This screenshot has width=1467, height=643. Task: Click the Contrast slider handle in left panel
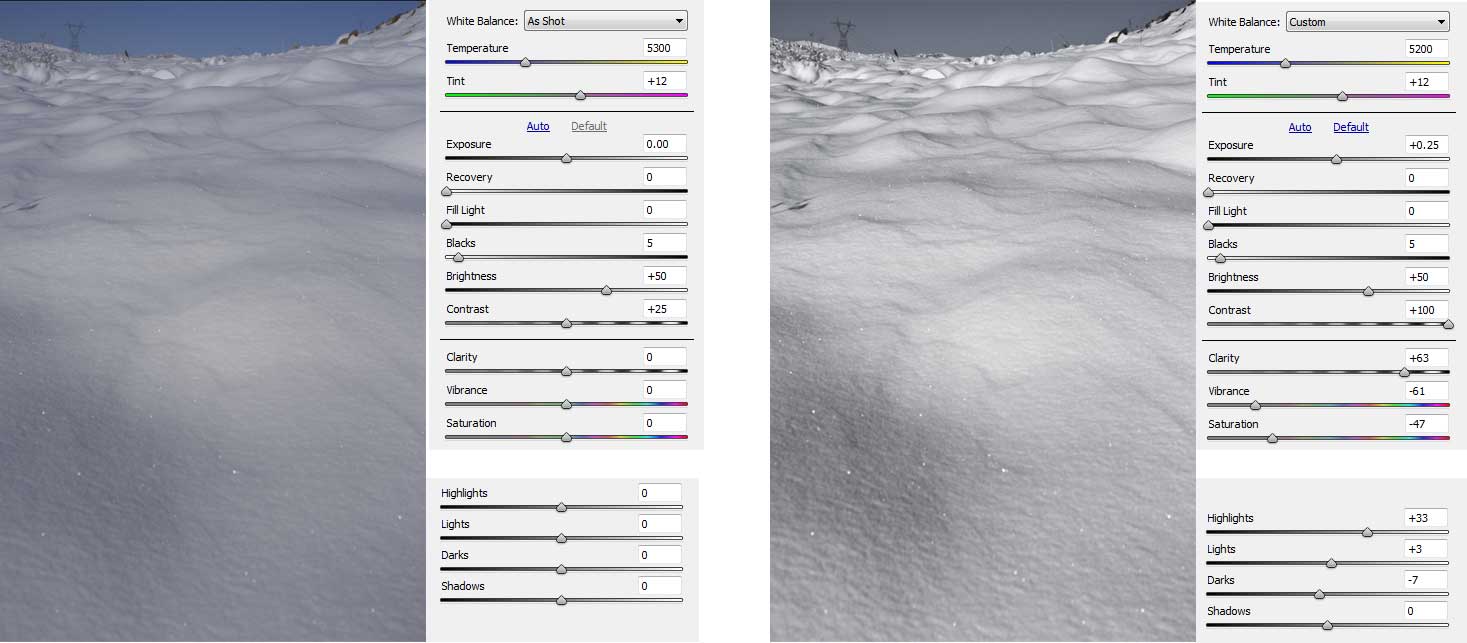tap(566, 323)
